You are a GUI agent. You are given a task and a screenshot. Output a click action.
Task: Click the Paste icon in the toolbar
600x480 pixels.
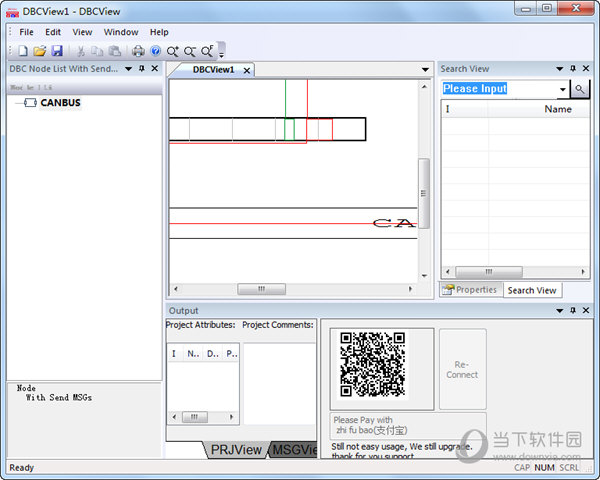point(114,51)
